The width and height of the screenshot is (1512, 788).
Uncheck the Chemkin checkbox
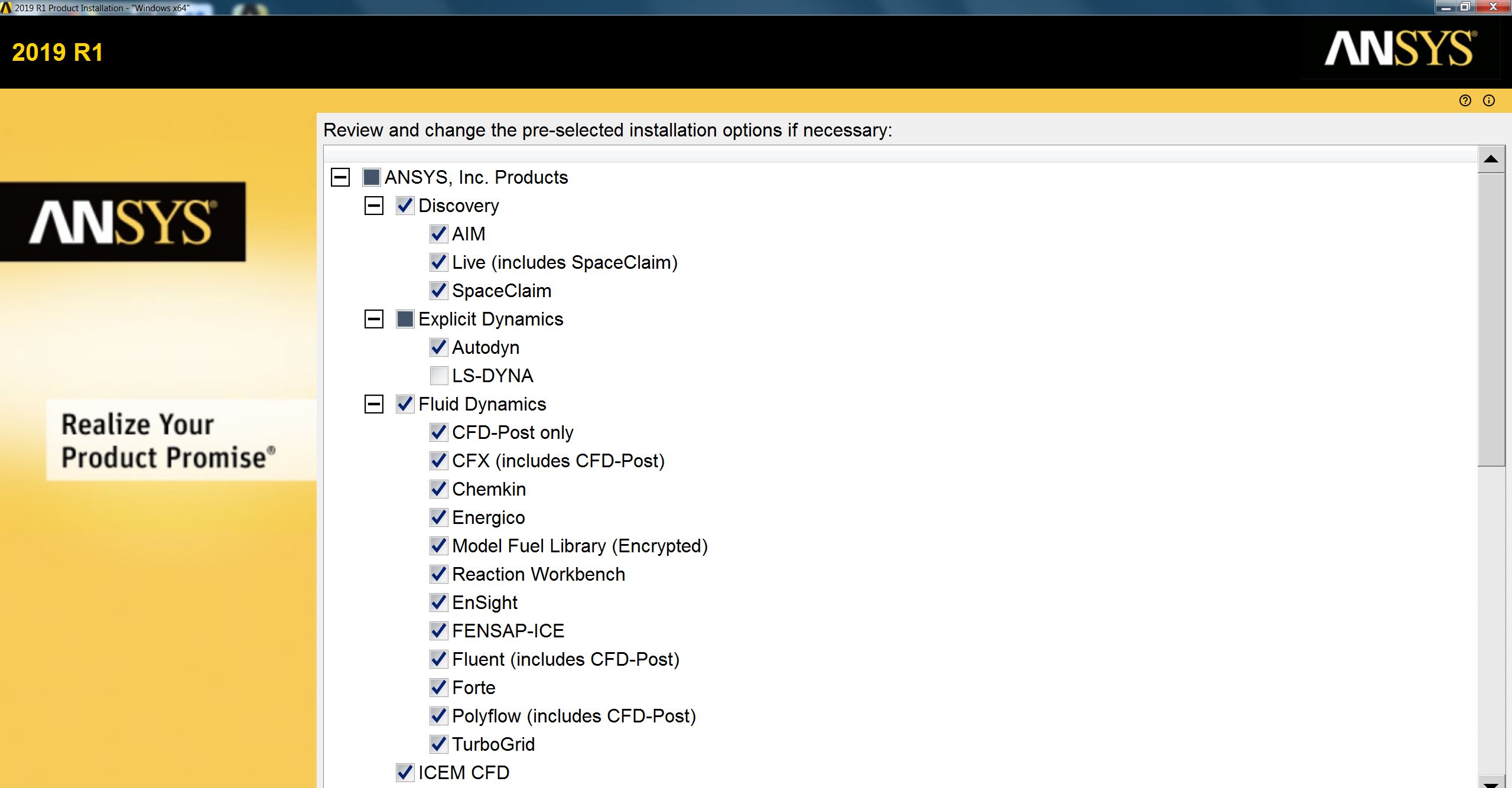(x=438, y=489)
